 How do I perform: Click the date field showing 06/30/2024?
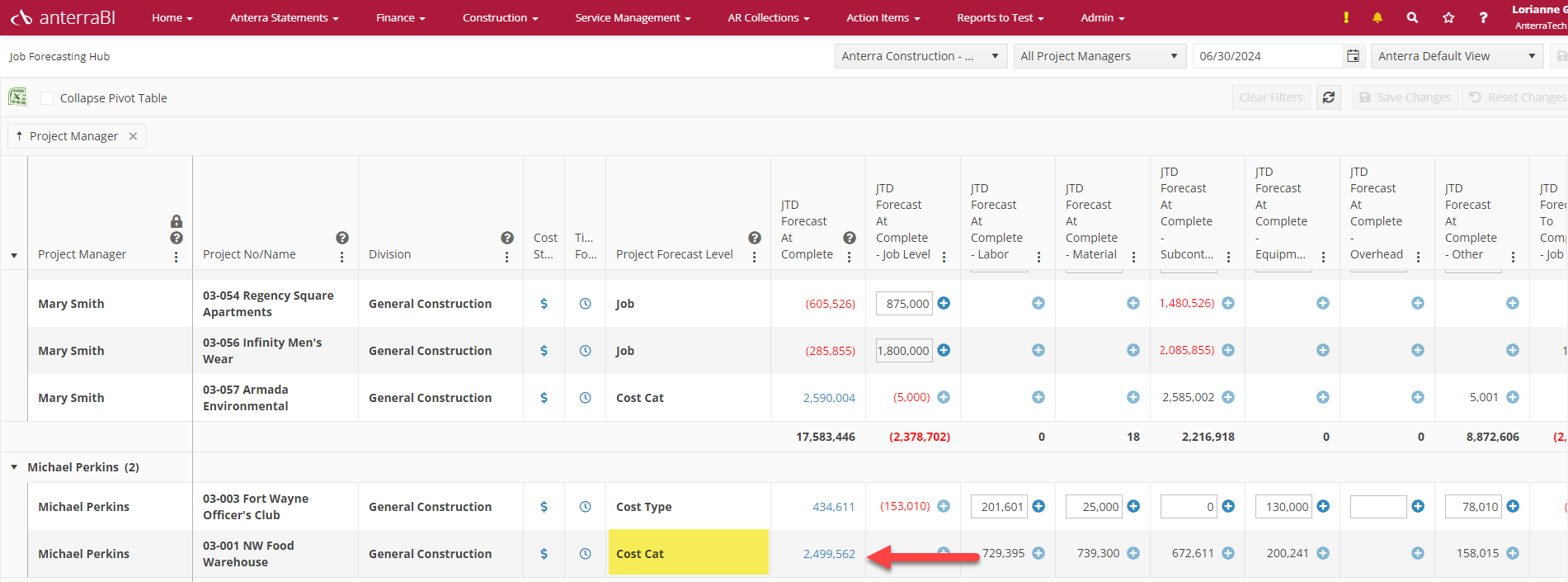(1268, 56)
